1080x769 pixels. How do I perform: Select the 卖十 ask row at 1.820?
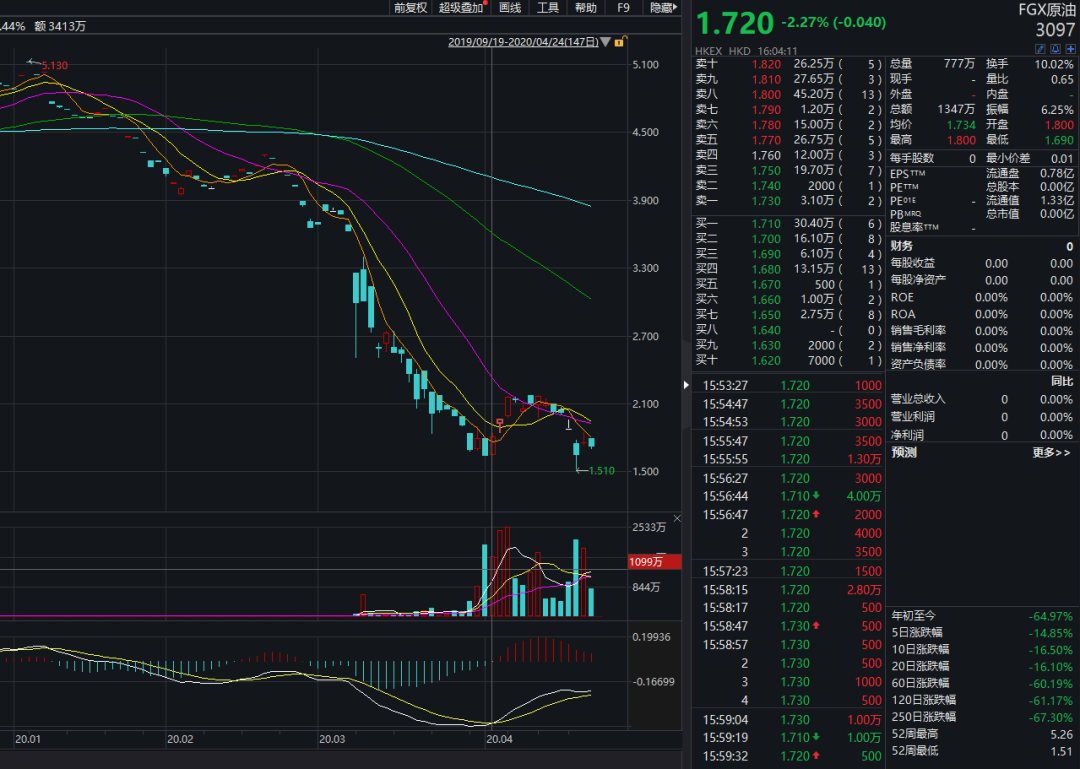788,64
